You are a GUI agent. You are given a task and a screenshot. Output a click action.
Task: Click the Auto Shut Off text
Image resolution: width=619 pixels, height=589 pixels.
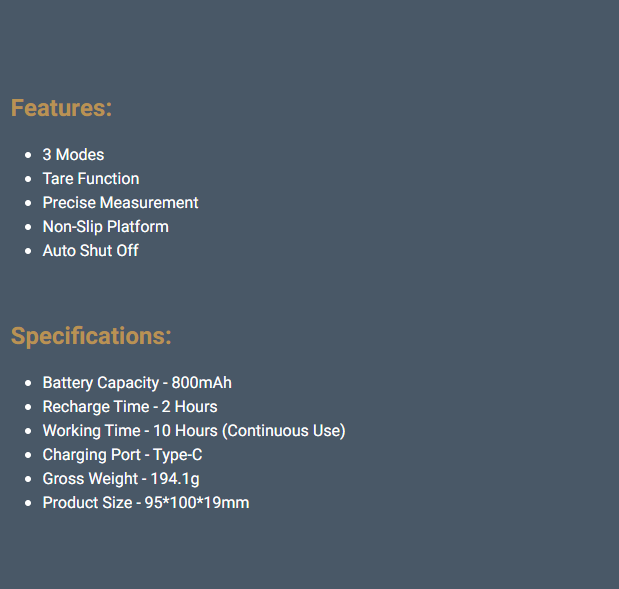tap(90, 251)
